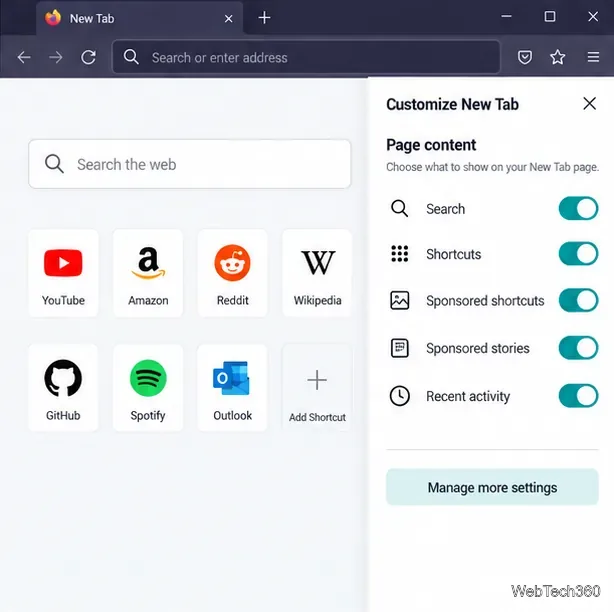Screen dimensions: 614x612
Task: Click into Search the web box
Action: pos(190,164)
